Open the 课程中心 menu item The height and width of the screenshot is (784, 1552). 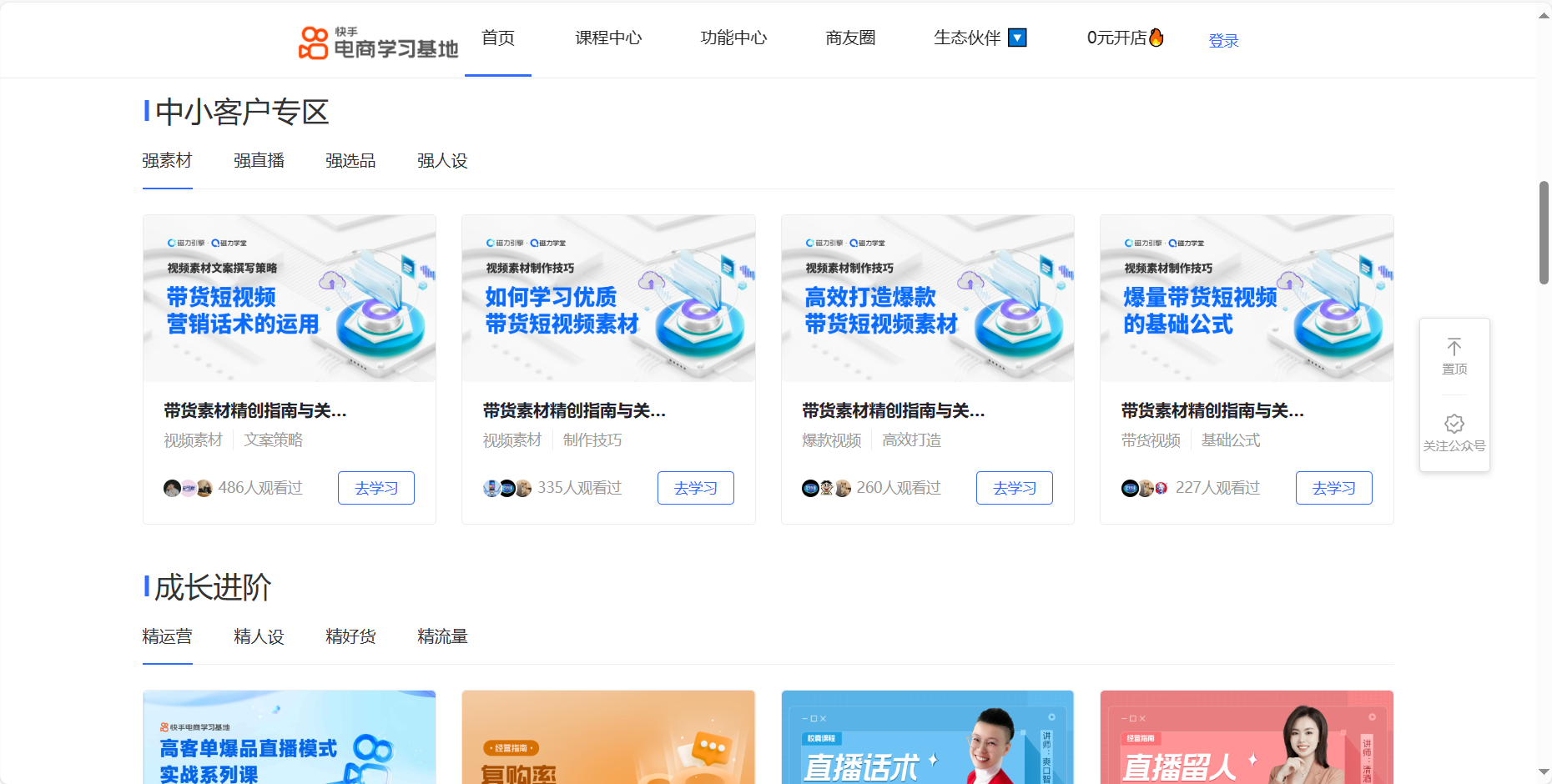(x=608, y=38)
